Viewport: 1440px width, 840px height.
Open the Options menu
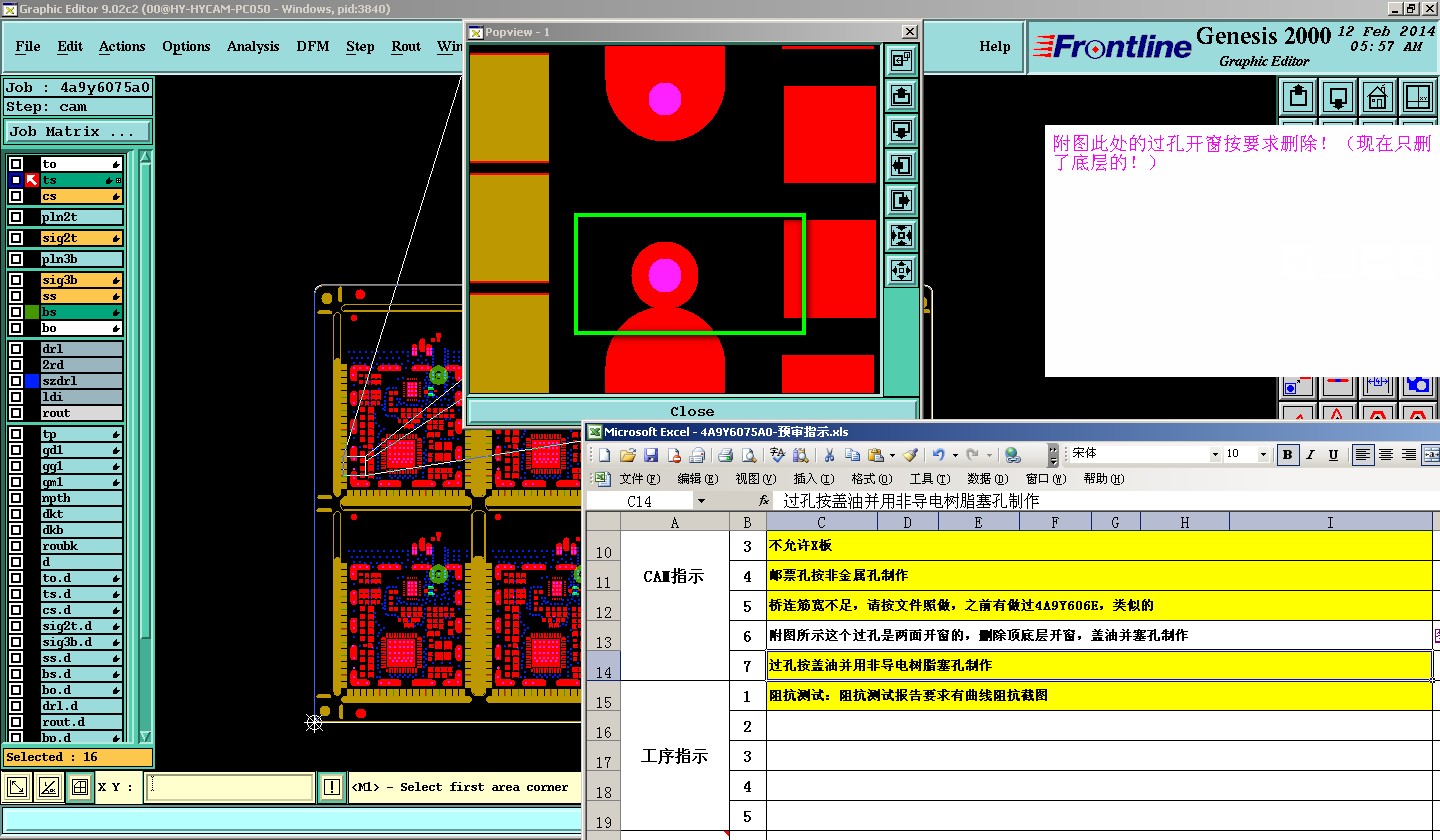pos(186,46)
